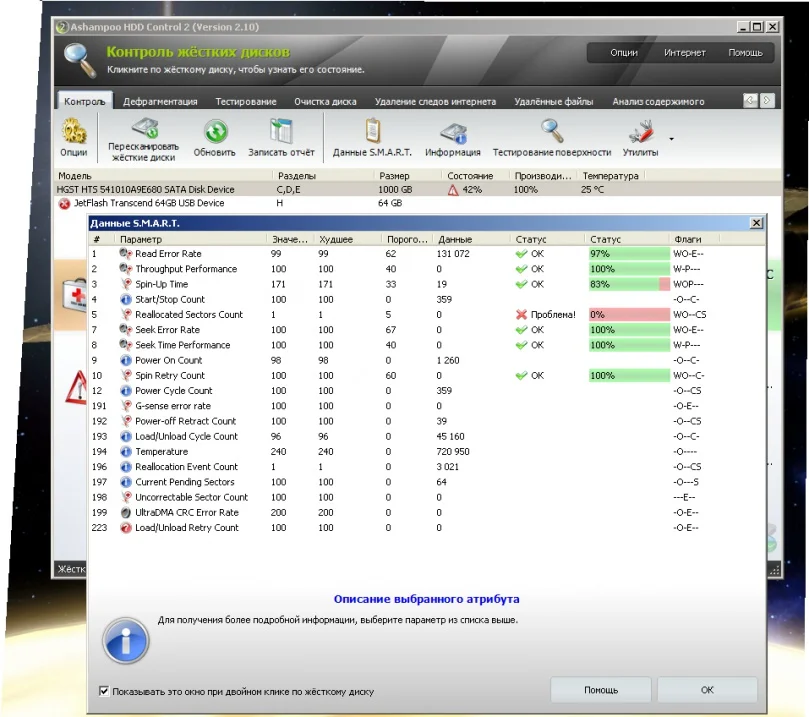Click the red 0% status bar
Screen dimensions: 809x717
629,314
